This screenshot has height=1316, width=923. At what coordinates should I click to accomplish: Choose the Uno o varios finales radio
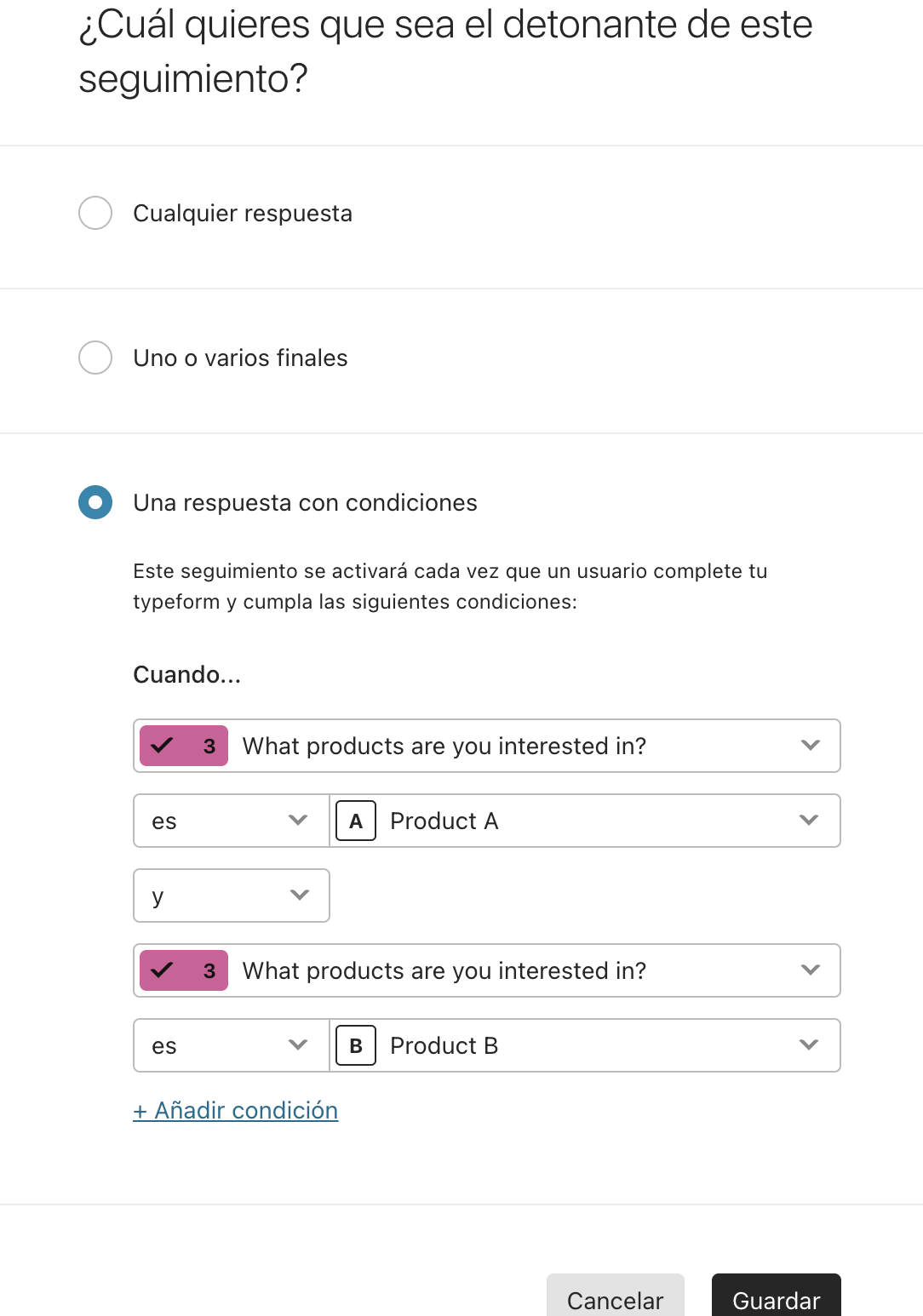pos(95,358)
